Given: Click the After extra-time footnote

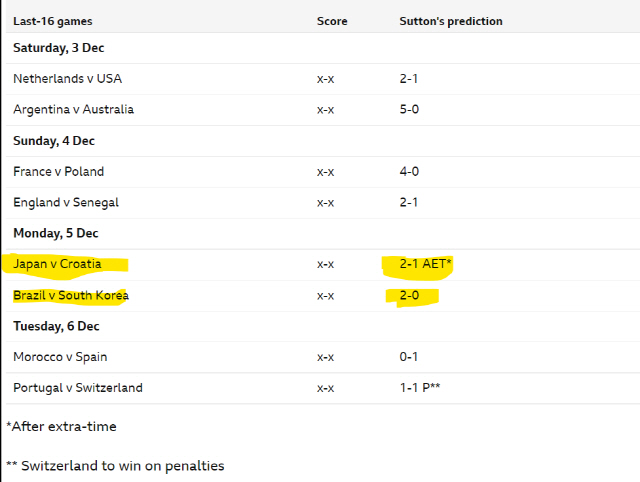Looking at the screenshot, I should click(x=61, y=426).
